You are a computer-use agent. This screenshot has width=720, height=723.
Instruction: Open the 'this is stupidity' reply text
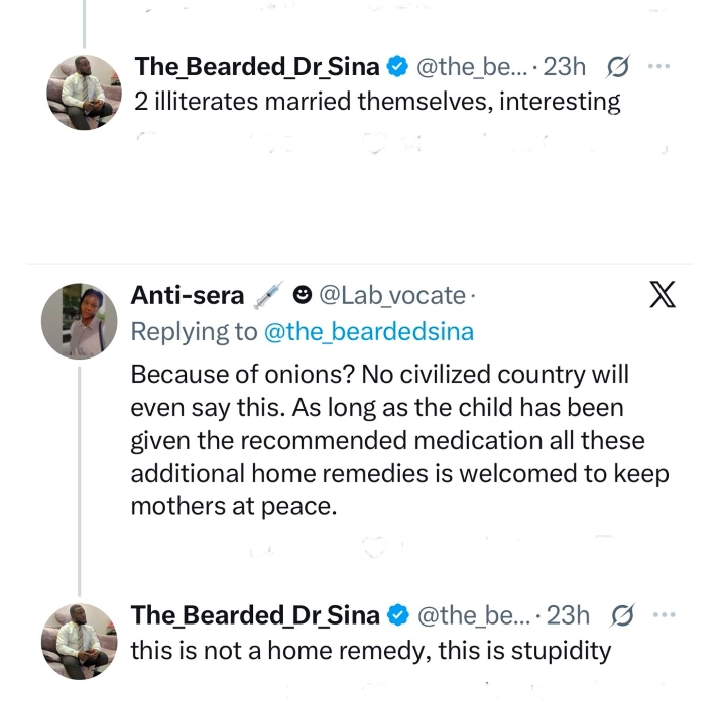click(371, 651)
